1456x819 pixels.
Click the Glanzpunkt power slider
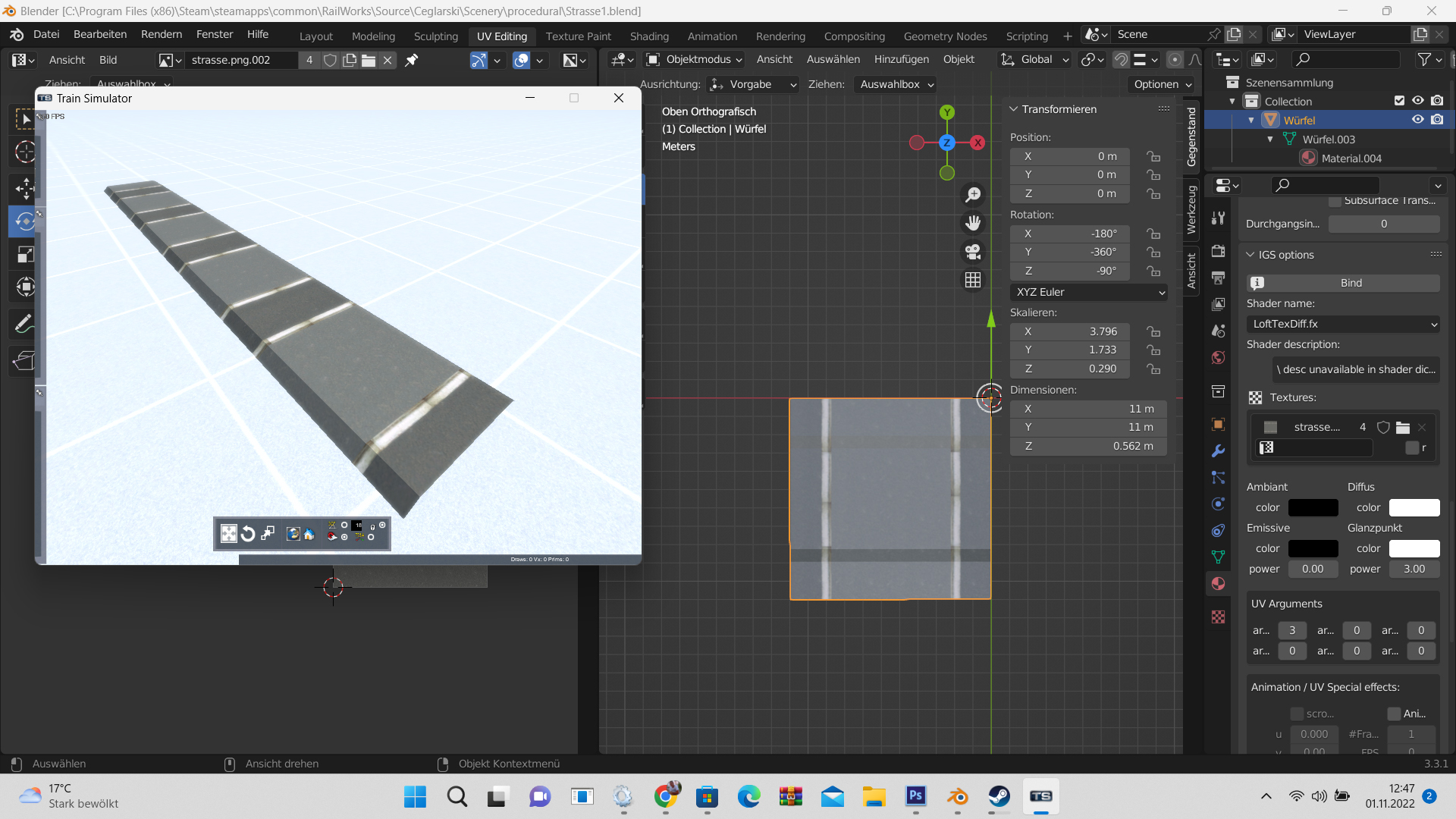coord(1414,569)
